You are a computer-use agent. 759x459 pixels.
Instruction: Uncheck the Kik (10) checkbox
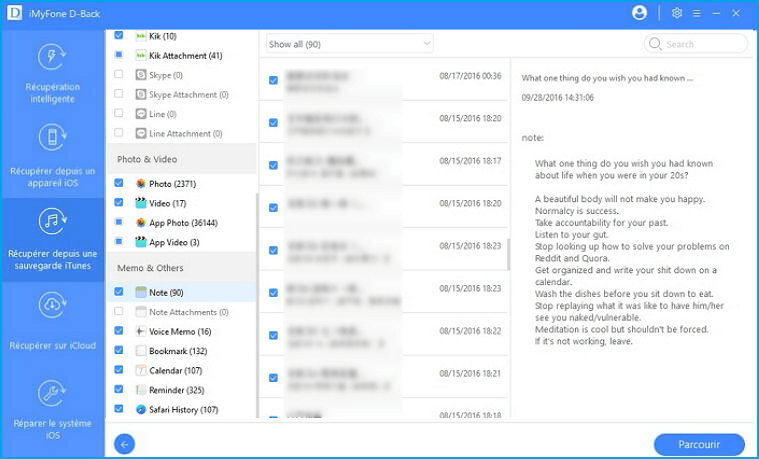pyautogui.click(x=119, y=35)
